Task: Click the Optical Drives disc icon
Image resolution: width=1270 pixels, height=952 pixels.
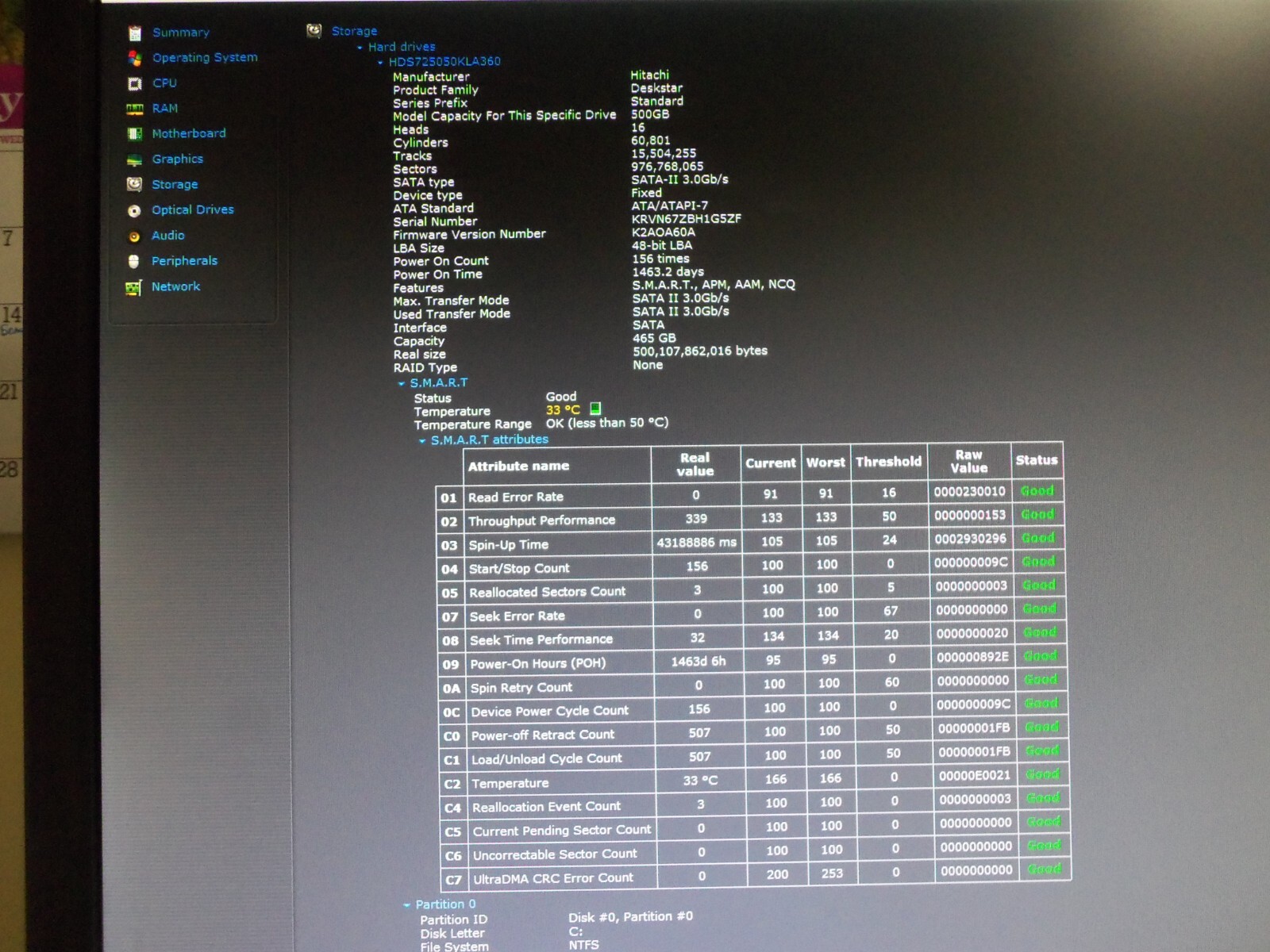Action: coord(134,210)
